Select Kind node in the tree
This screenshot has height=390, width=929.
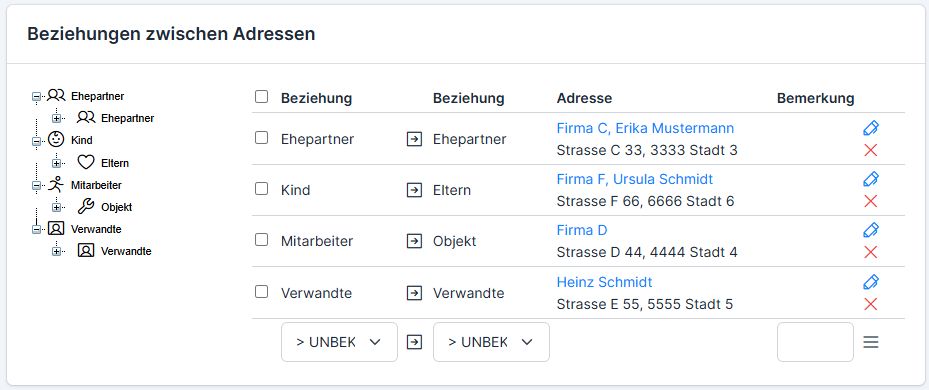(81, 140)
